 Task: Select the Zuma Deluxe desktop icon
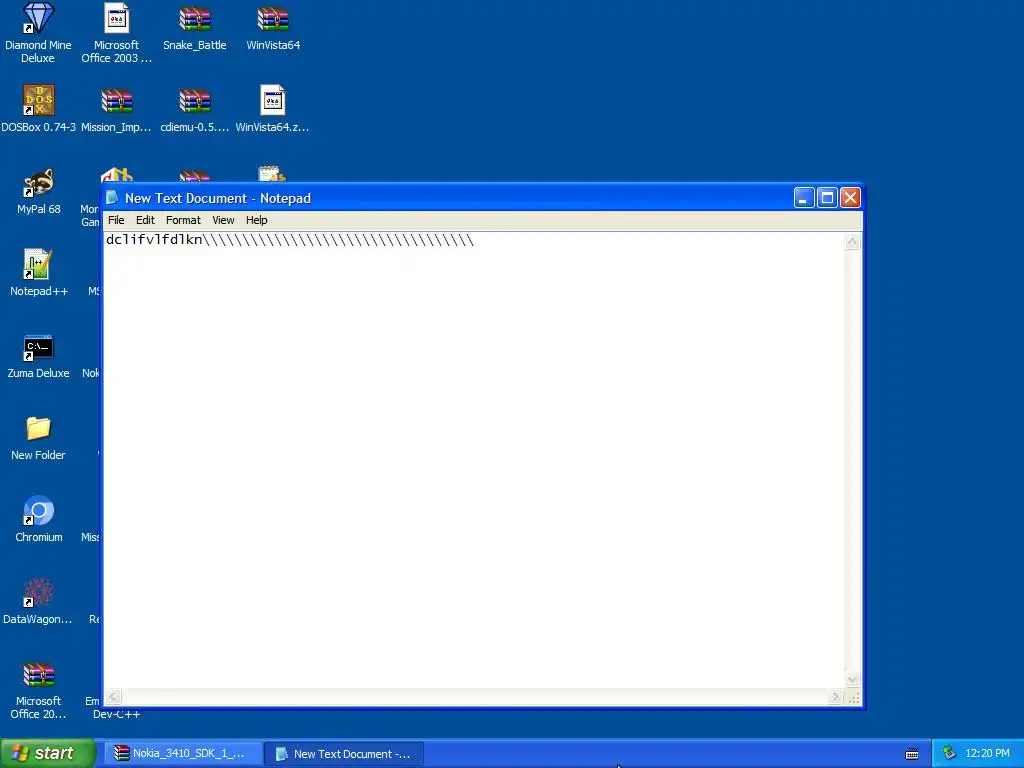pyautogui.click(x=39, y=356)
